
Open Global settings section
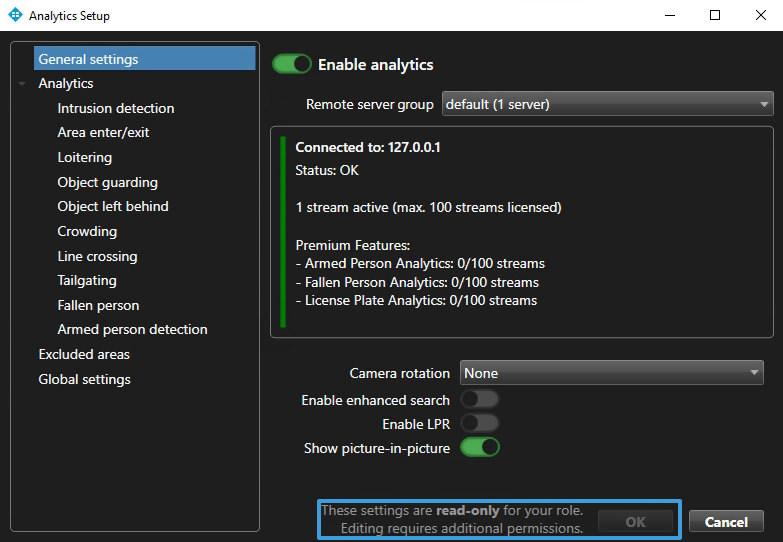point(84,379)
